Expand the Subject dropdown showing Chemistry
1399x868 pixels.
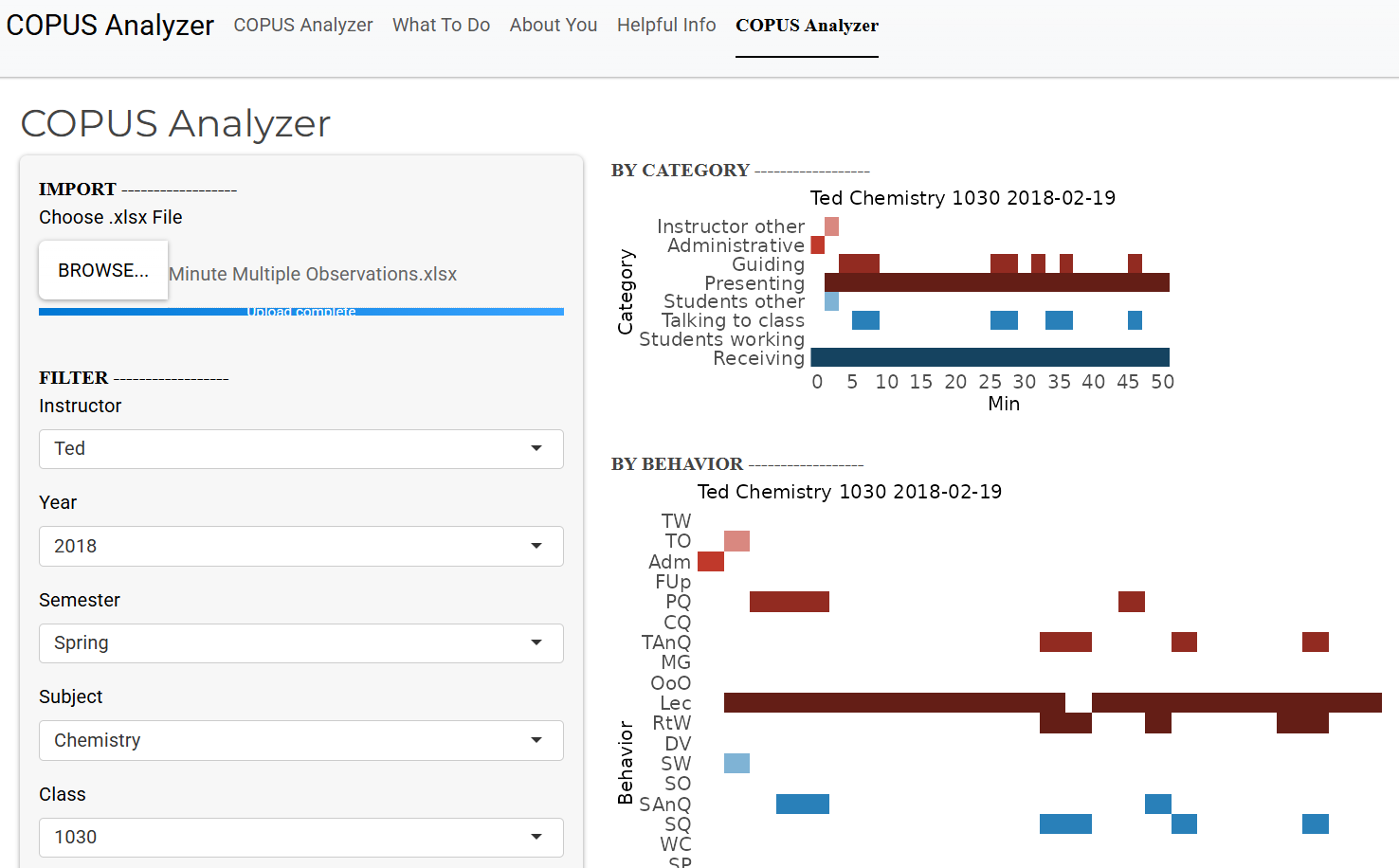pyautogui.click(x=300, y=741)
